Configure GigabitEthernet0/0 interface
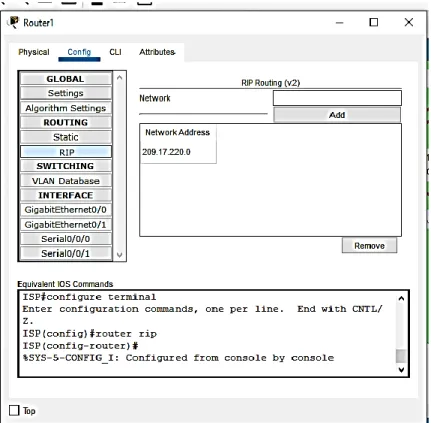Screen dimensions: 431x423 [x=66, y=210]
